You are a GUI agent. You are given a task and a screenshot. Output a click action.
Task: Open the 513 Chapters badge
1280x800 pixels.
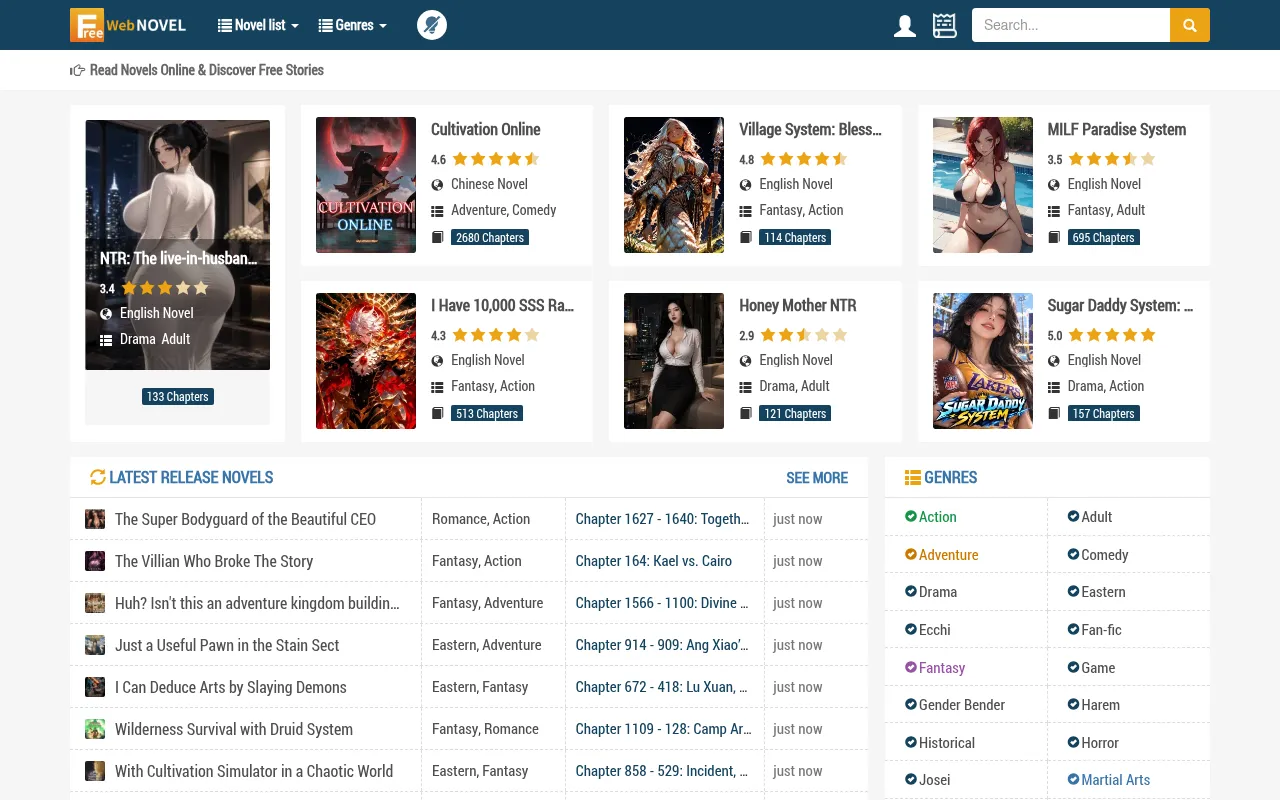point(487,414)
